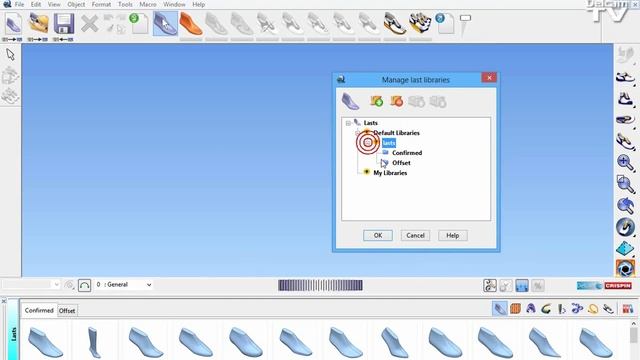Open the Macro menu
This screenshot has height=360, width=640.
[148, 4]
